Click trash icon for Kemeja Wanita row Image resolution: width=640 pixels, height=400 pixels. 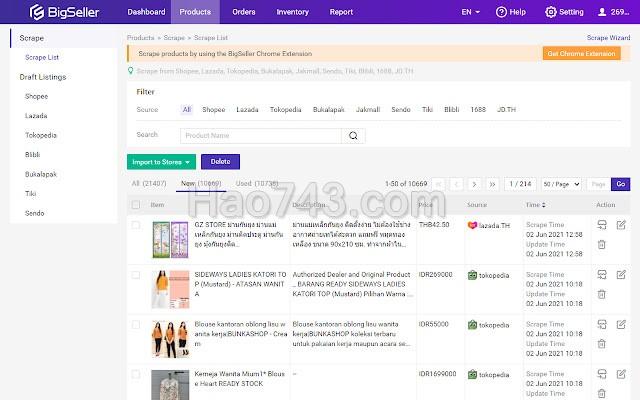[x=601, y=393]
